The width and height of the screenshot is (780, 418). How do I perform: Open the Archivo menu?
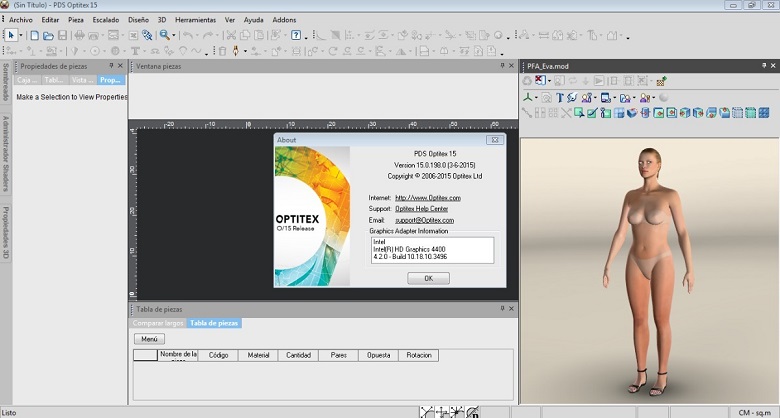[x=20, y=20]
